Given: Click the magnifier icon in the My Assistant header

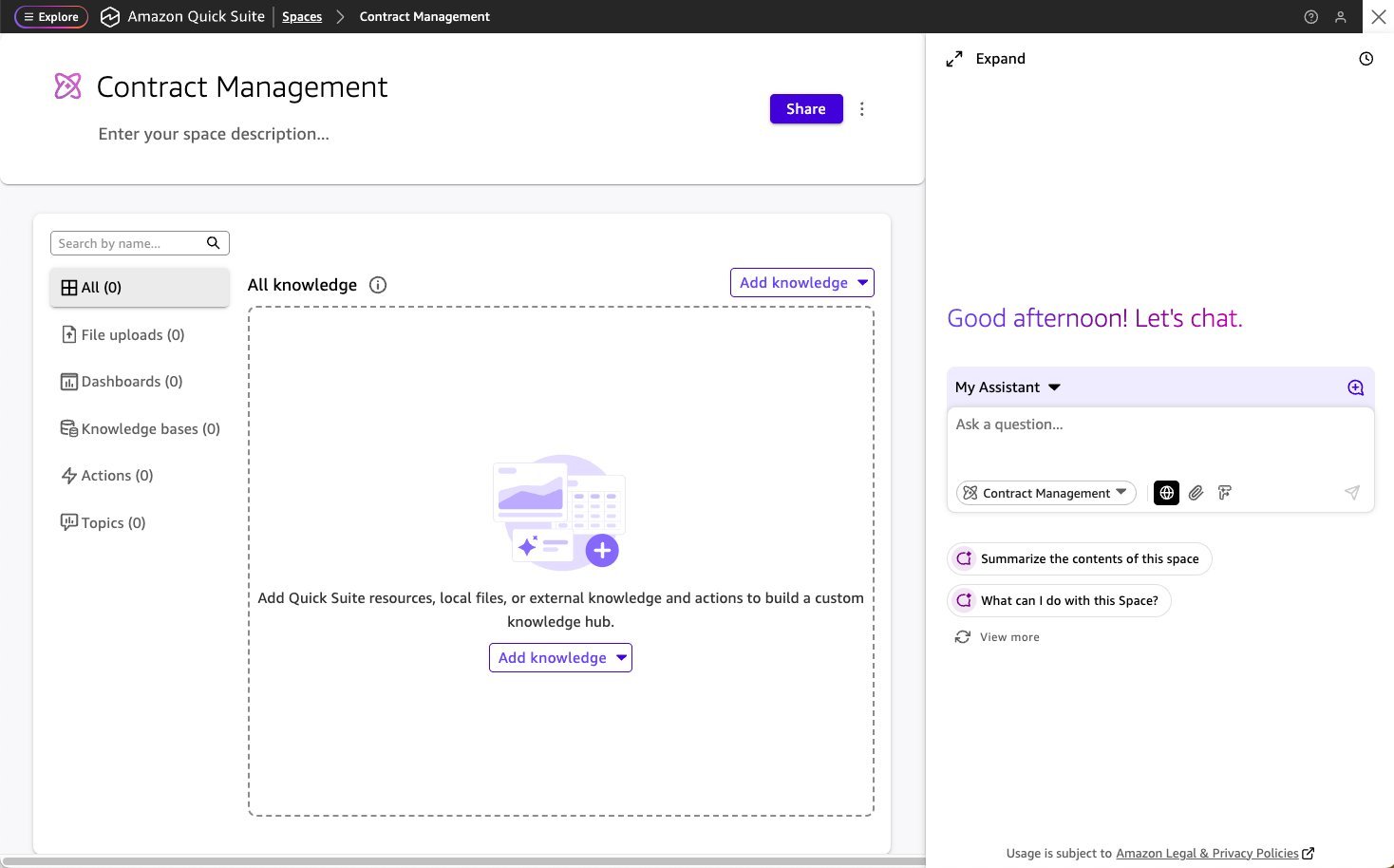Looking at the screenshot, I should (1355, 387).
